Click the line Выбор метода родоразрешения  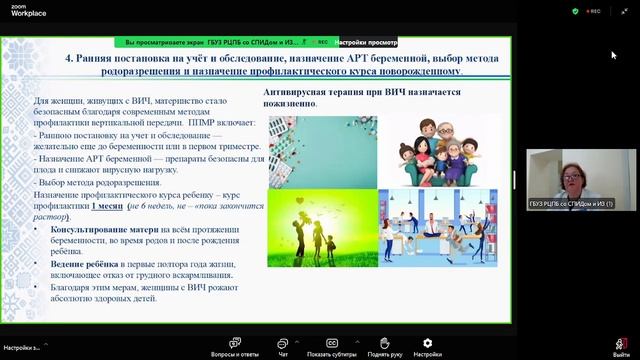(x=98, y=183)
